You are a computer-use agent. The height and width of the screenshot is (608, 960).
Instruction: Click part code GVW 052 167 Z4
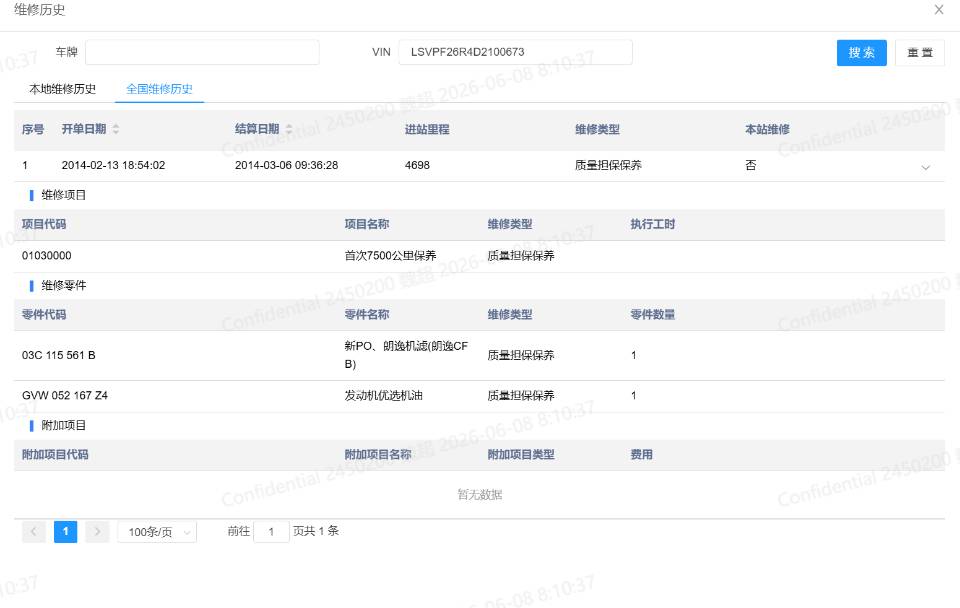point(65,396)
